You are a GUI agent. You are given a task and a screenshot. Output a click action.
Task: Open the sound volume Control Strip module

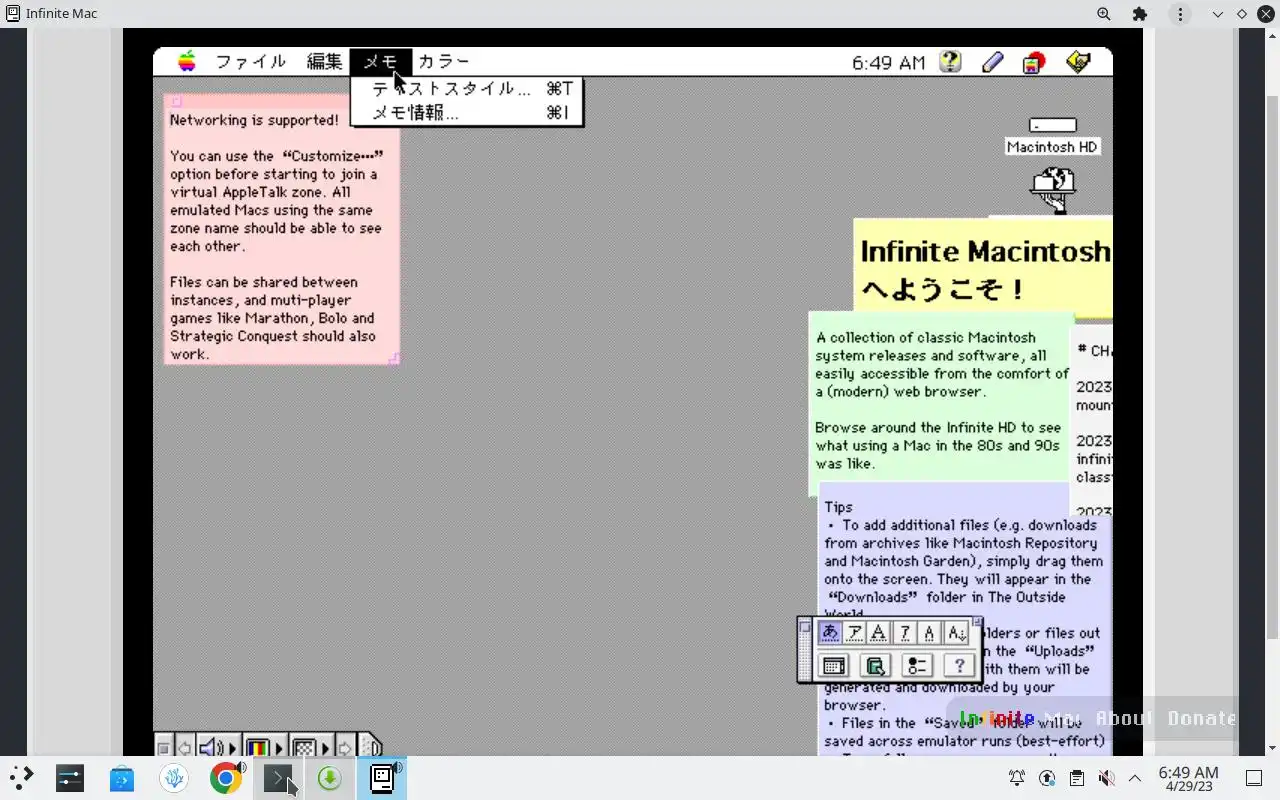pyautogui.click(x=218, y=748)
